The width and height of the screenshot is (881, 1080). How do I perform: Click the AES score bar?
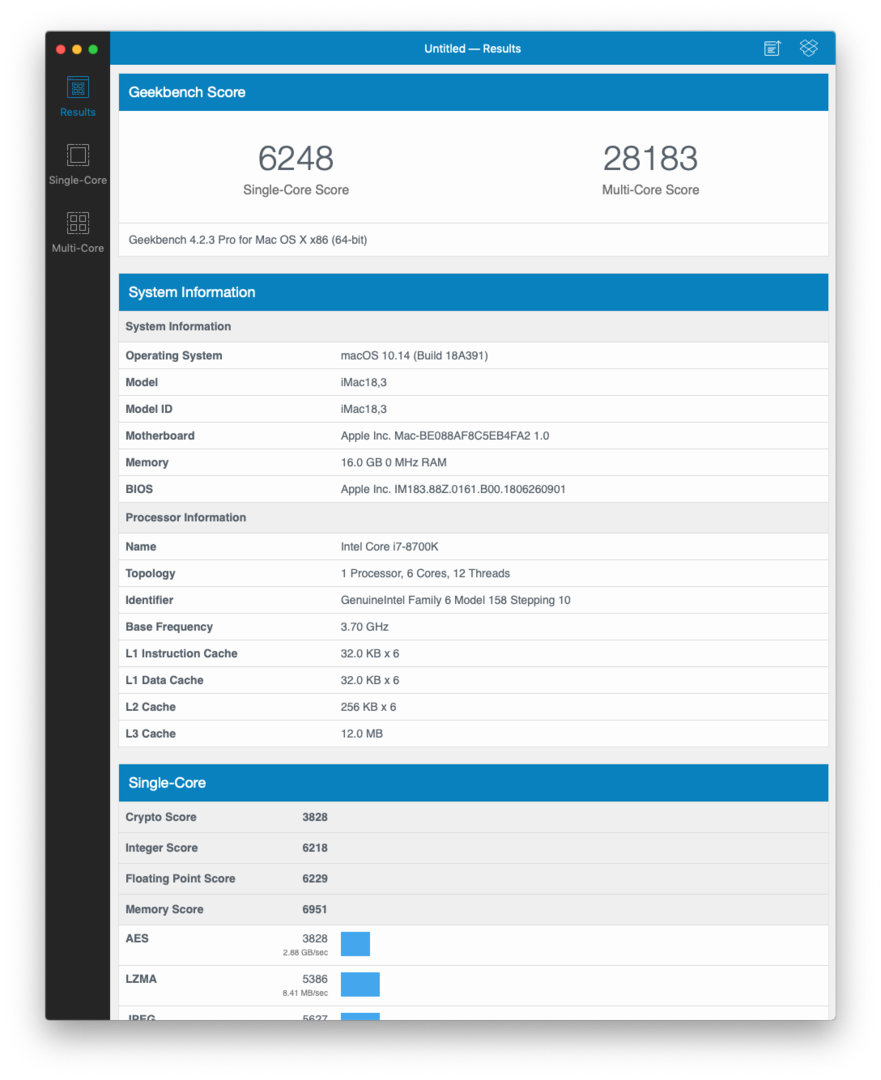(x=355, y=944)
